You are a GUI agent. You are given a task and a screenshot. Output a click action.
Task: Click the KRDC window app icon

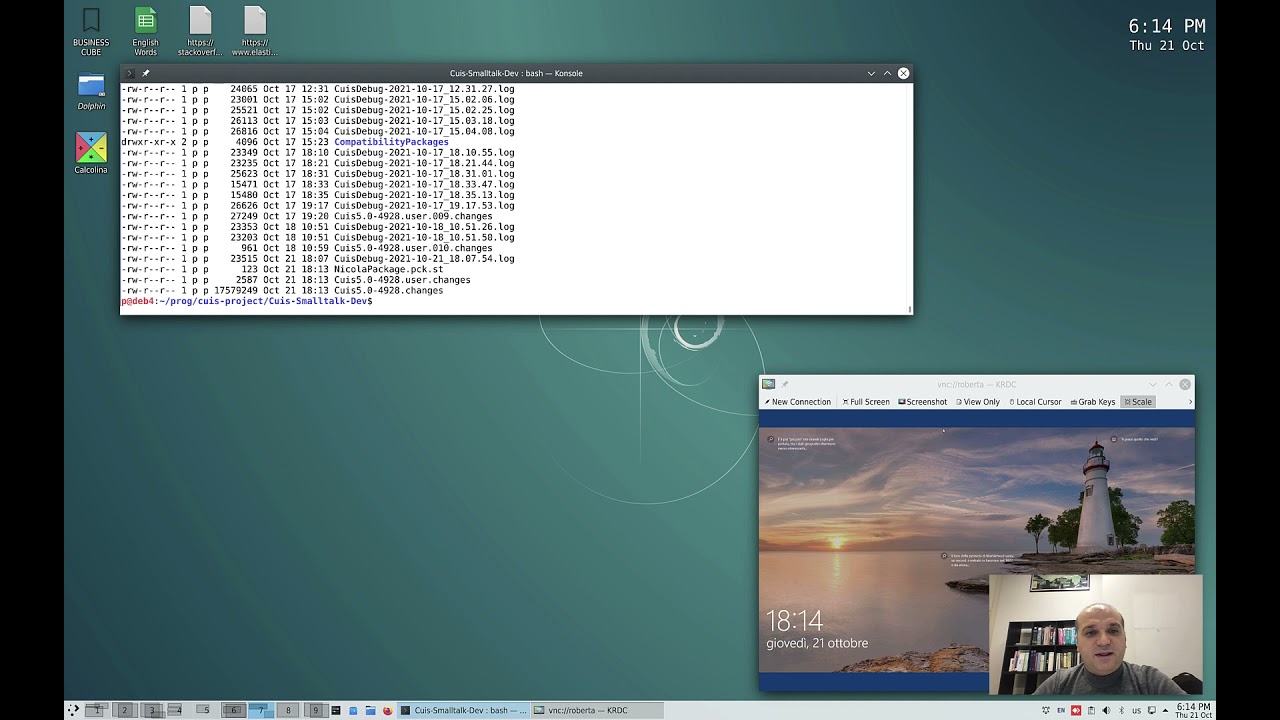(x=768, y=384)
